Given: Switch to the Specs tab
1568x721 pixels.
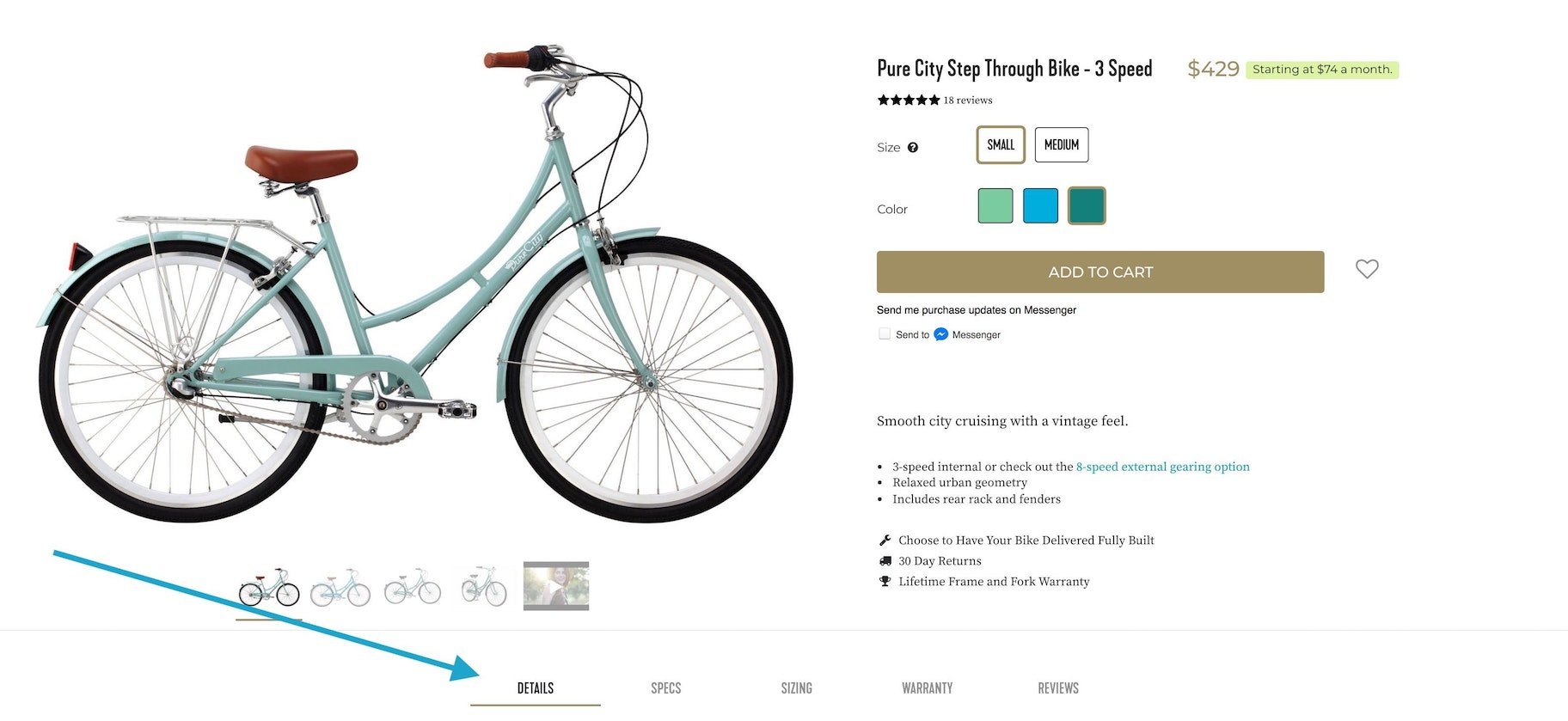Looking at the screenshot, I should (666, 688).
